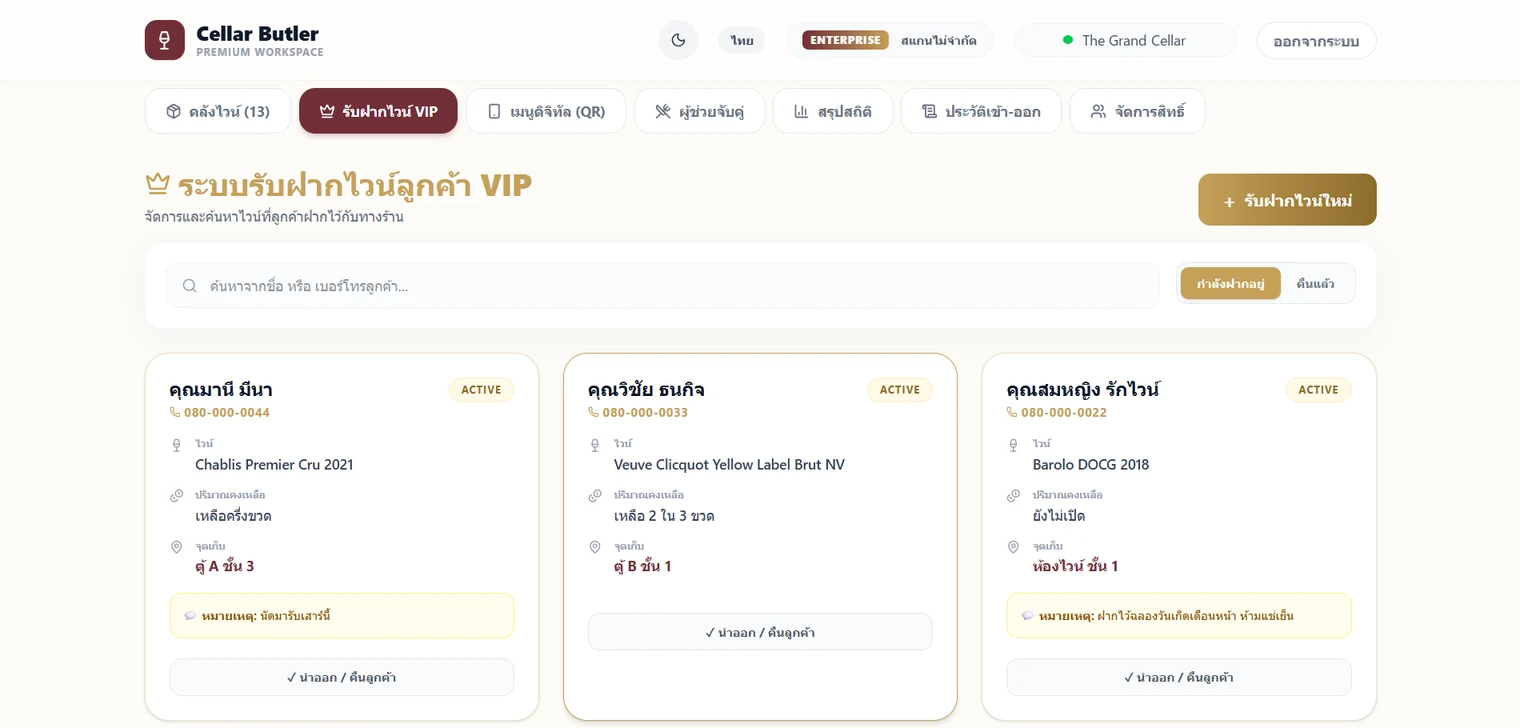Click the remaining-amount icon beside เหลือ 2 ใน 3 ขวด
The height and width of the screenshot is (728, 1520).
click(595, 496)
